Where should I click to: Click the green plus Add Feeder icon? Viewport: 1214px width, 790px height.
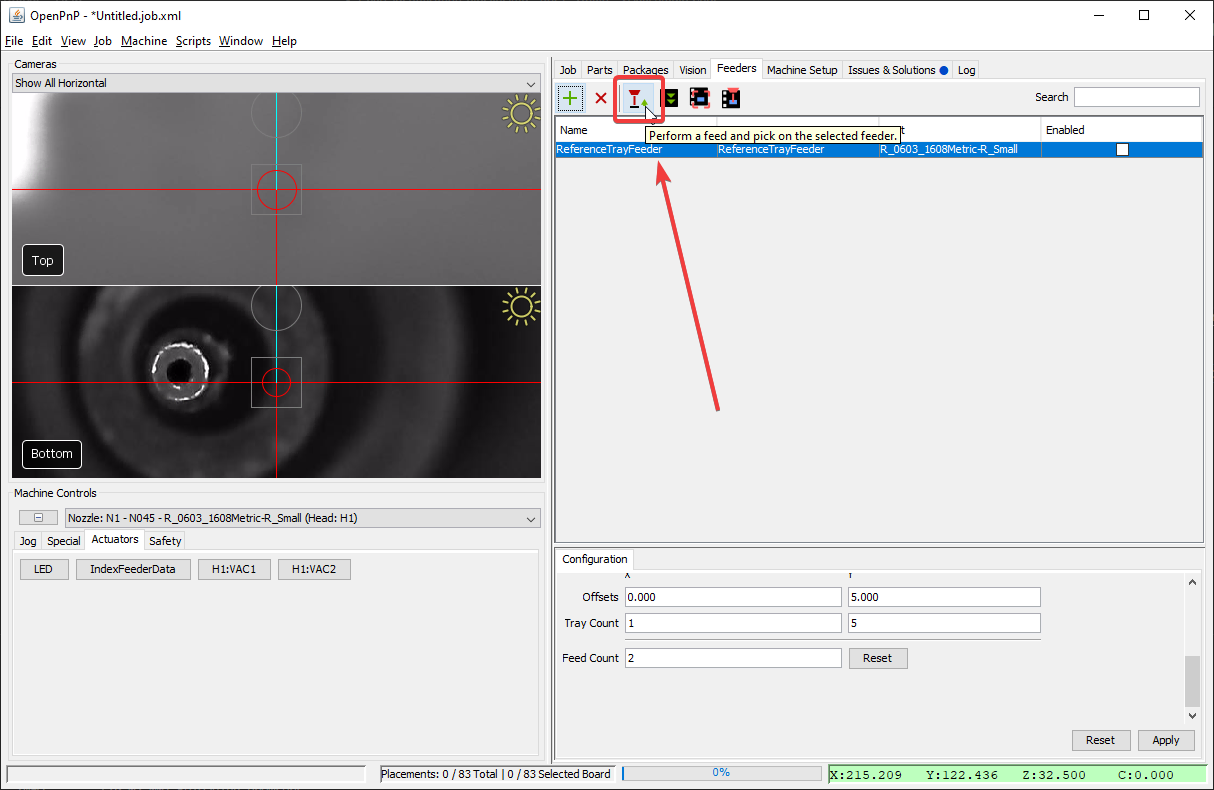tap(570, 98)
